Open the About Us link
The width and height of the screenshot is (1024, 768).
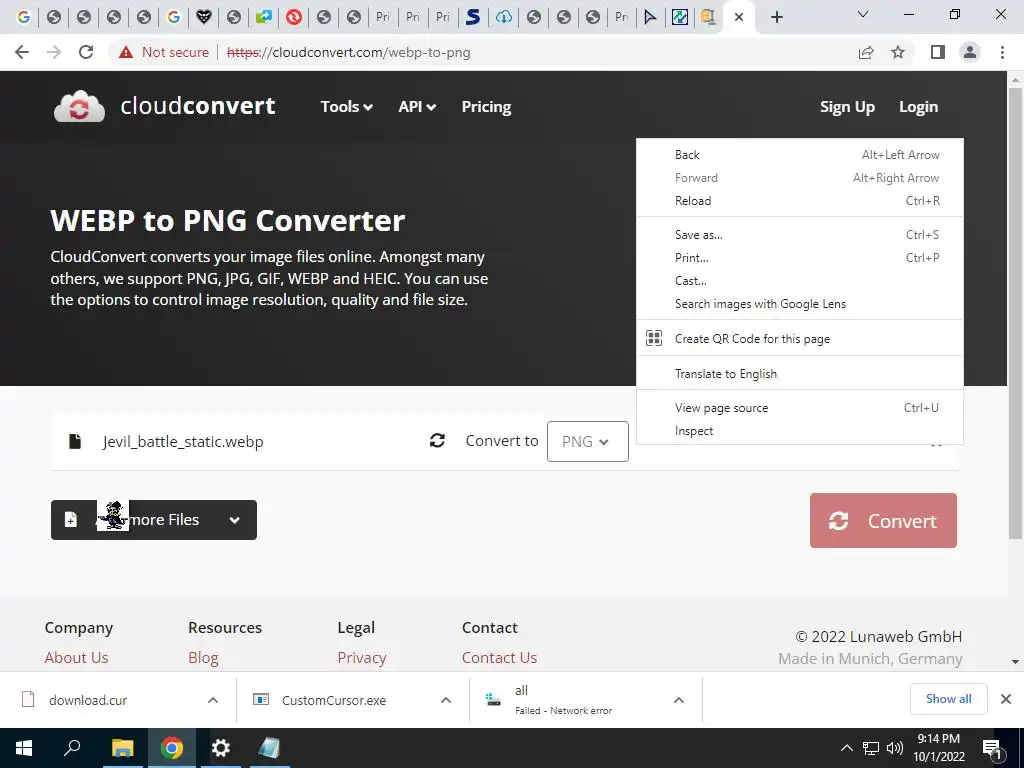tap(76, 658)
